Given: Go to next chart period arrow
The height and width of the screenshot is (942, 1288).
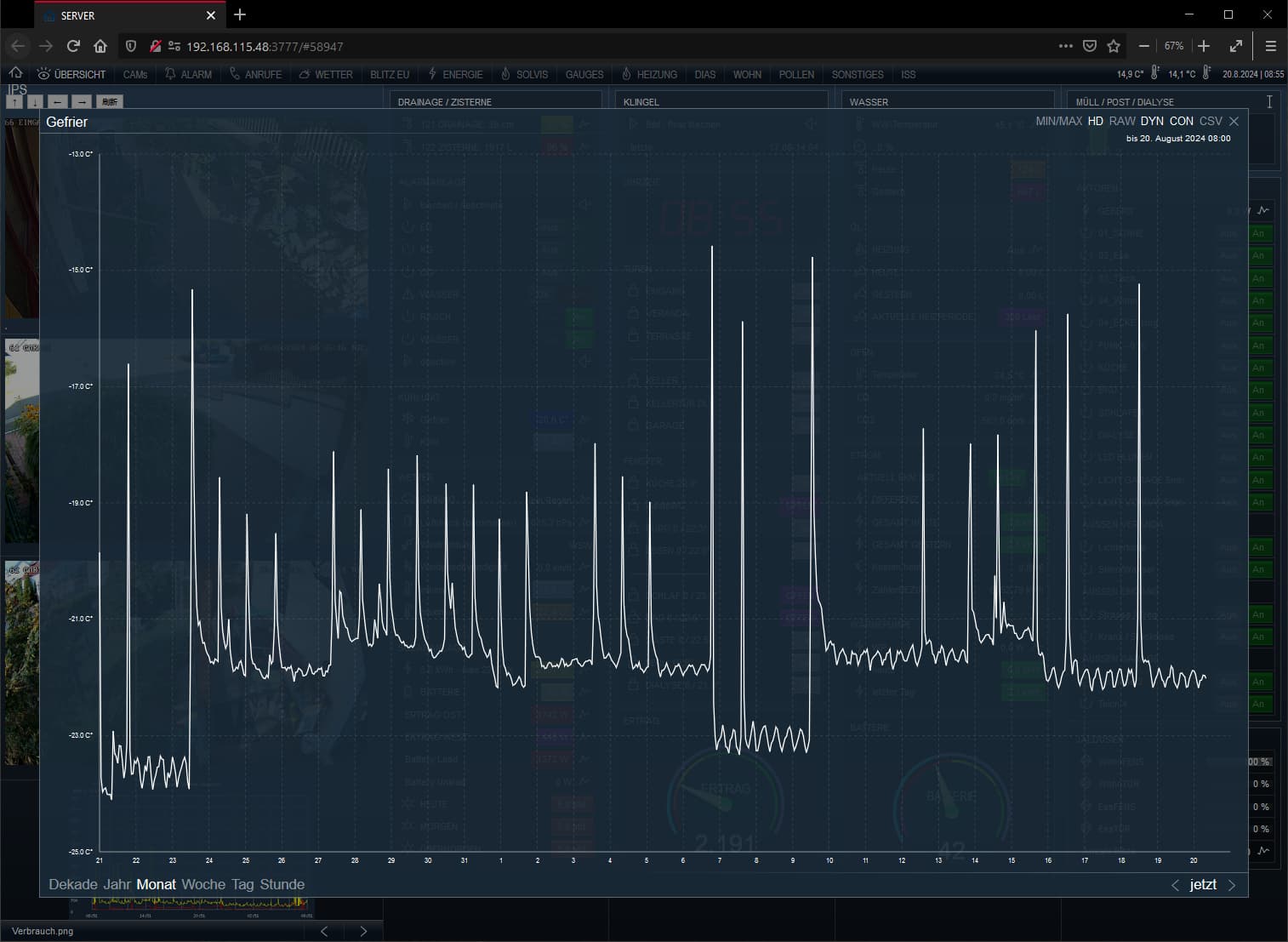Looking at the screenshot, I should [x=1231, y=886].
